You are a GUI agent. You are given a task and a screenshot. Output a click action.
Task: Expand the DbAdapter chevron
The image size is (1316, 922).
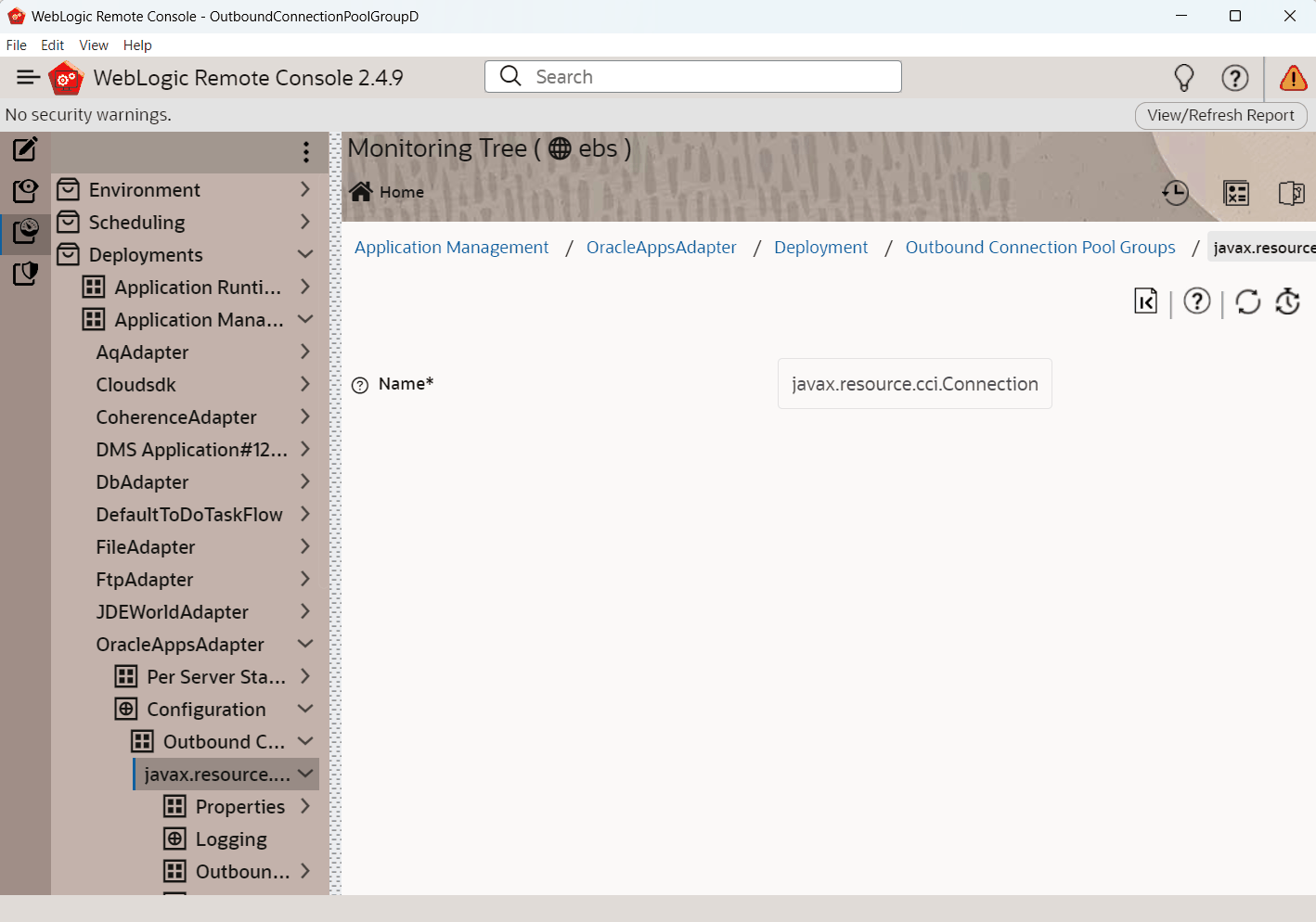(305, 481)
